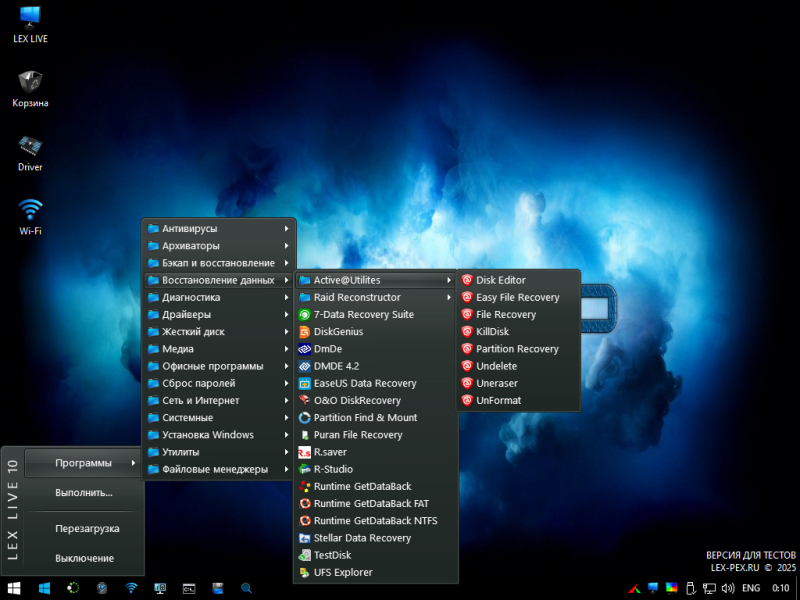
Task: Click the Windows Start button on taskbar
Action: coord(15,588)
